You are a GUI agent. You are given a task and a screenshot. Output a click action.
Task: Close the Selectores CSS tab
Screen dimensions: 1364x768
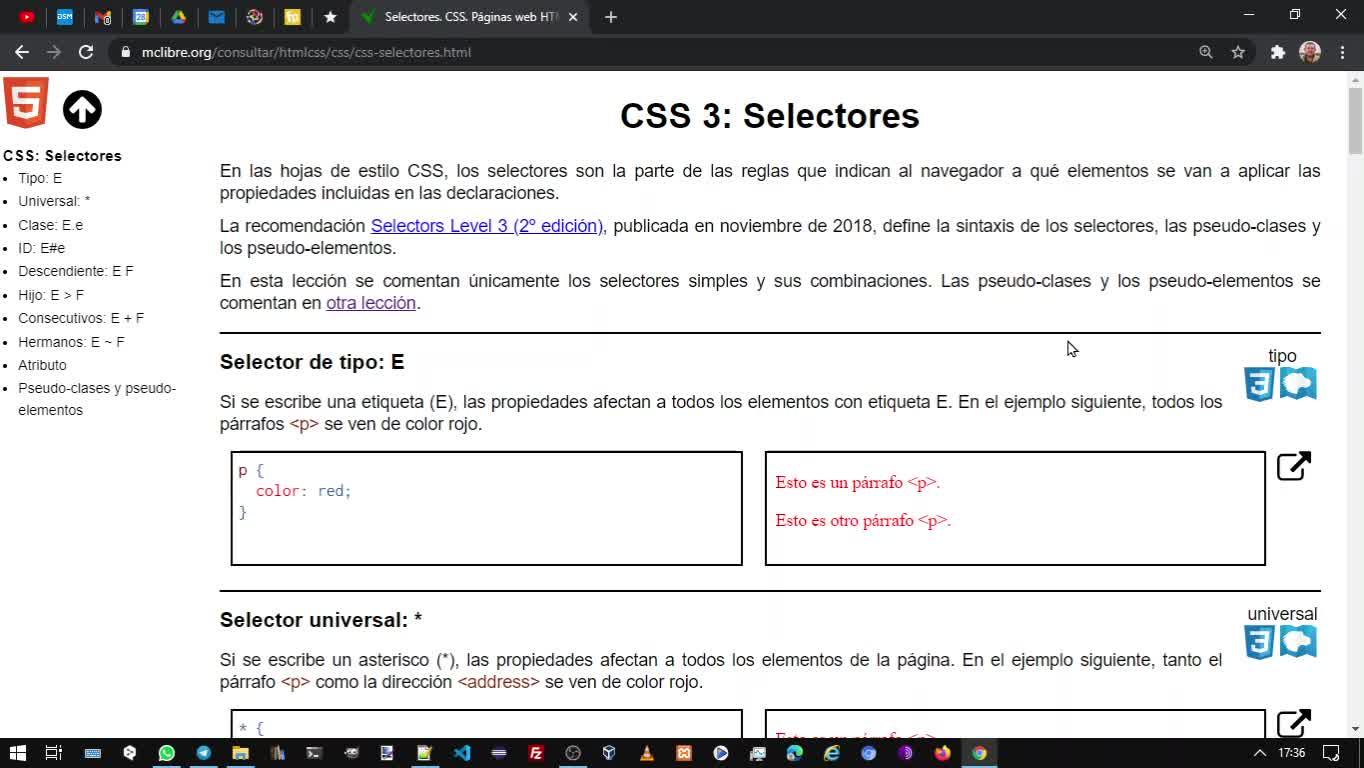tap(573, 17)
